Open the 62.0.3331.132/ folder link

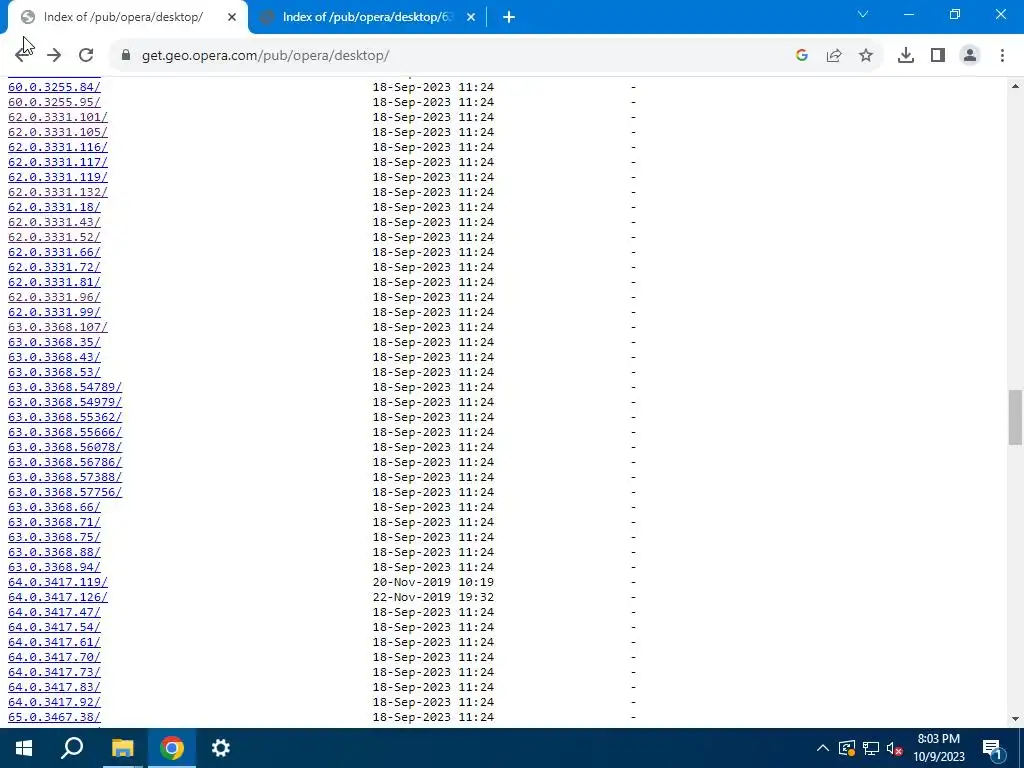[x=57, y=192]
